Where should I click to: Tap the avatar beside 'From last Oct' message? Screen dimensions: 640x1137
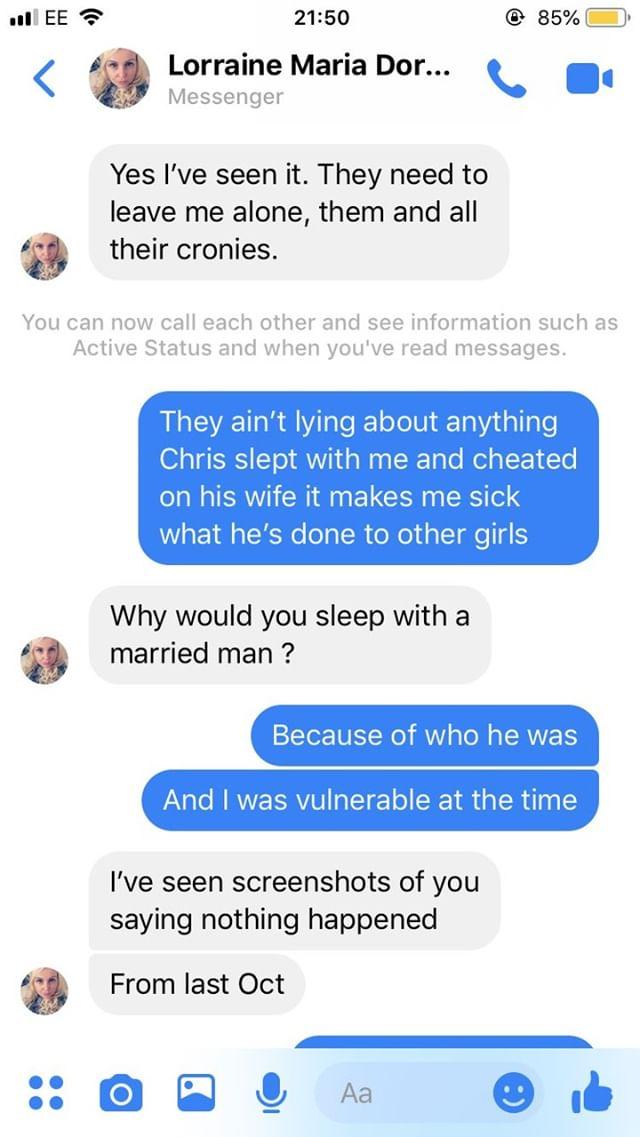44,991
